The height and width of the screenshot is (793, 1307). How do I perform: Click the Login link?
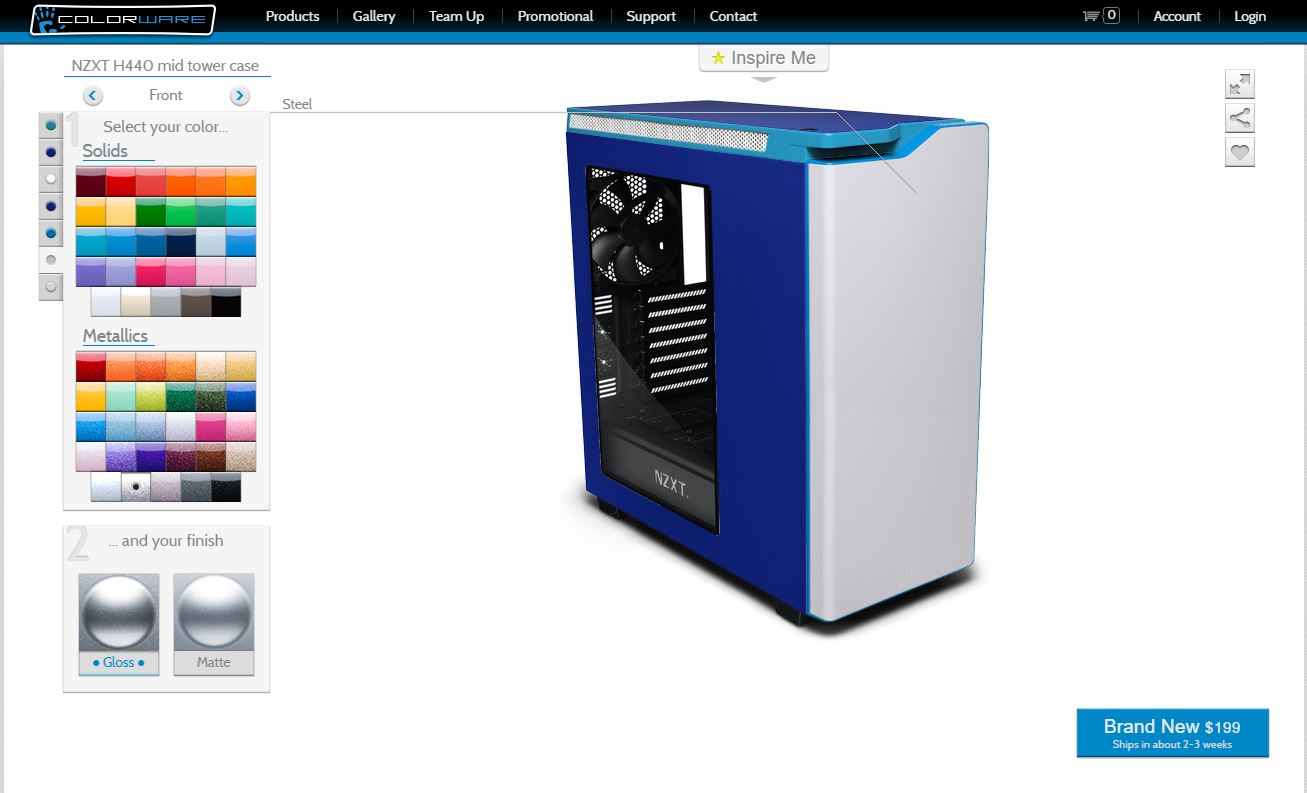pos(1250,16)
